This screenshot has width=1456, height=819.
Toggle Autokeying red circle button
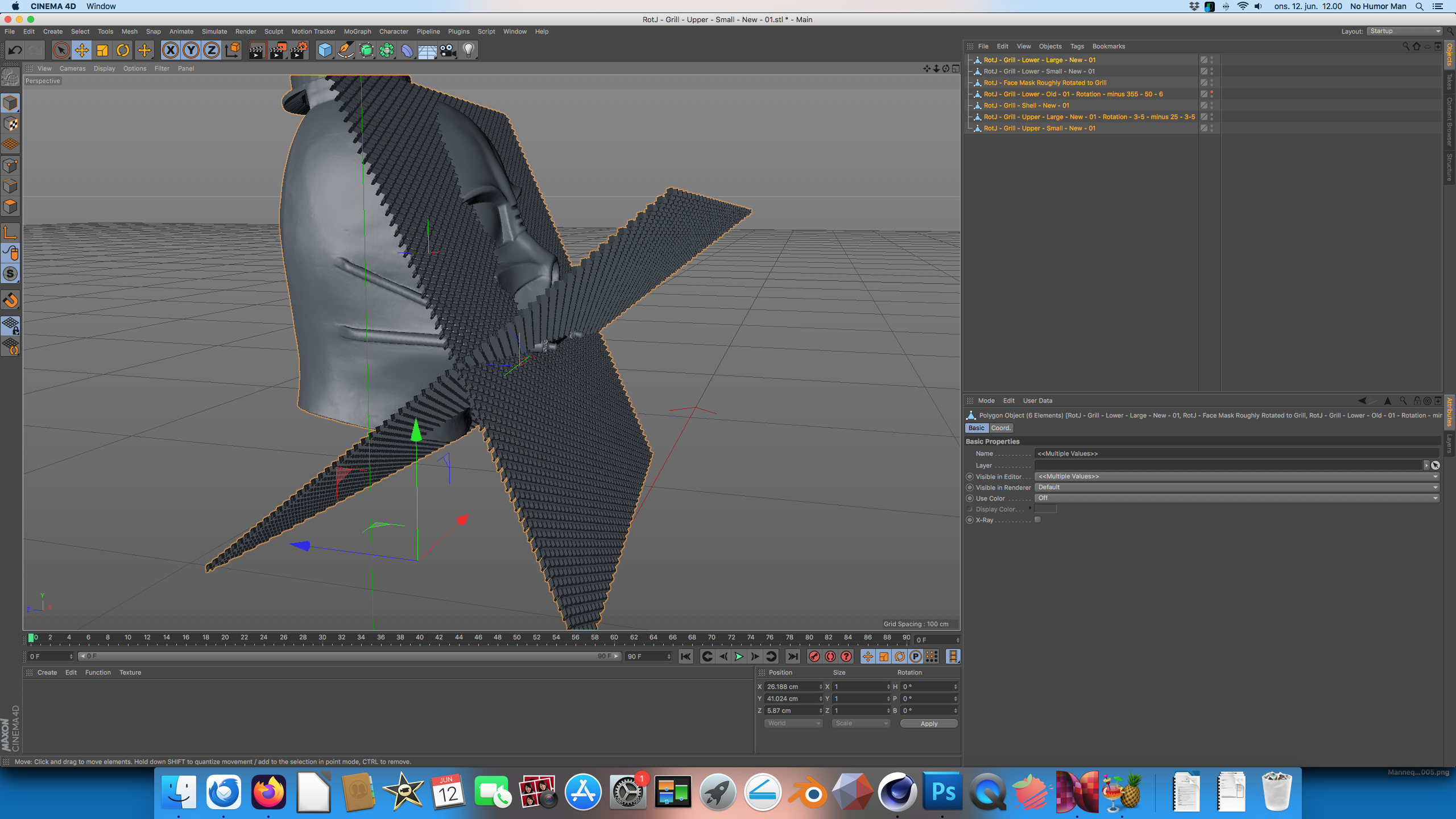[x=830, y=657]
